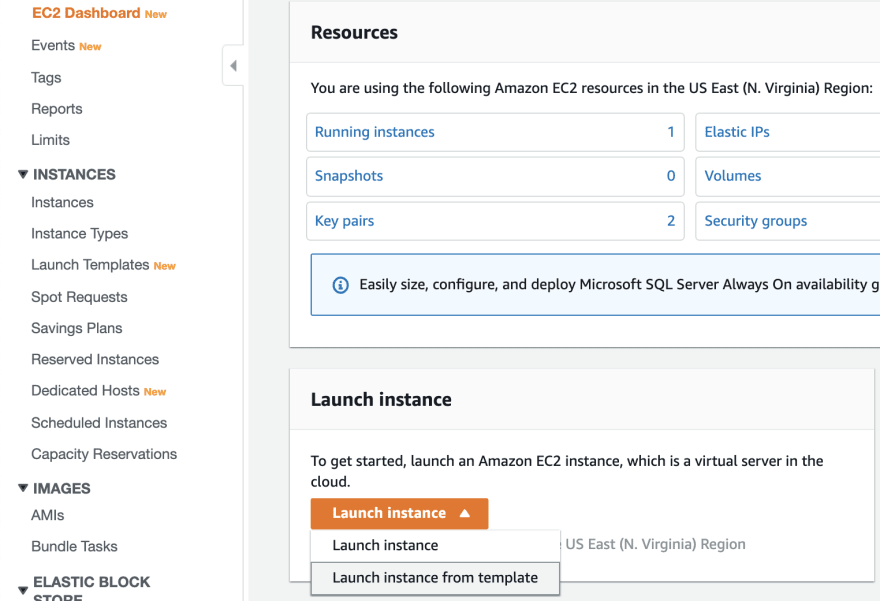This screenshot has width=880, height=601.
Task: Click the US East (N. Virginia) Region note
Action: coord(656,544)
